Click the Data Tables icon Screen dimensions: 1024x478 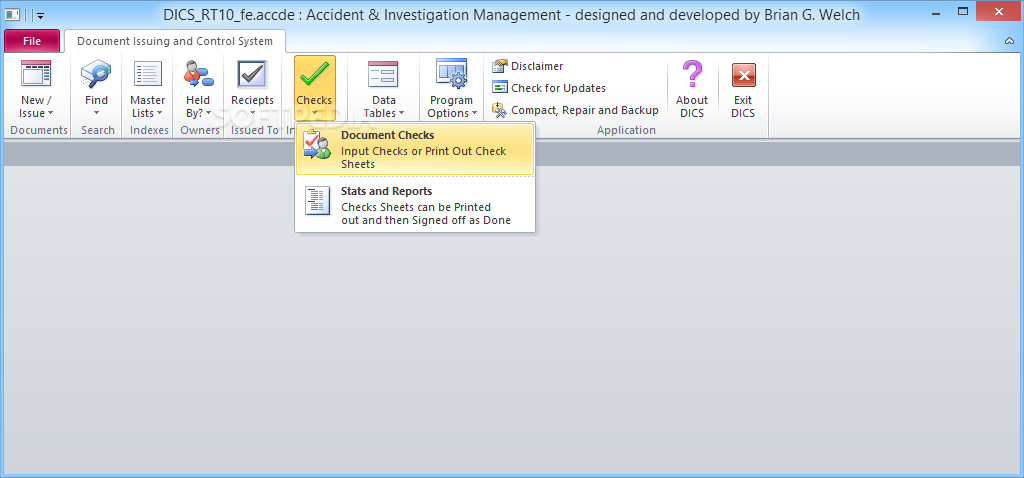(x=383, y=73)
